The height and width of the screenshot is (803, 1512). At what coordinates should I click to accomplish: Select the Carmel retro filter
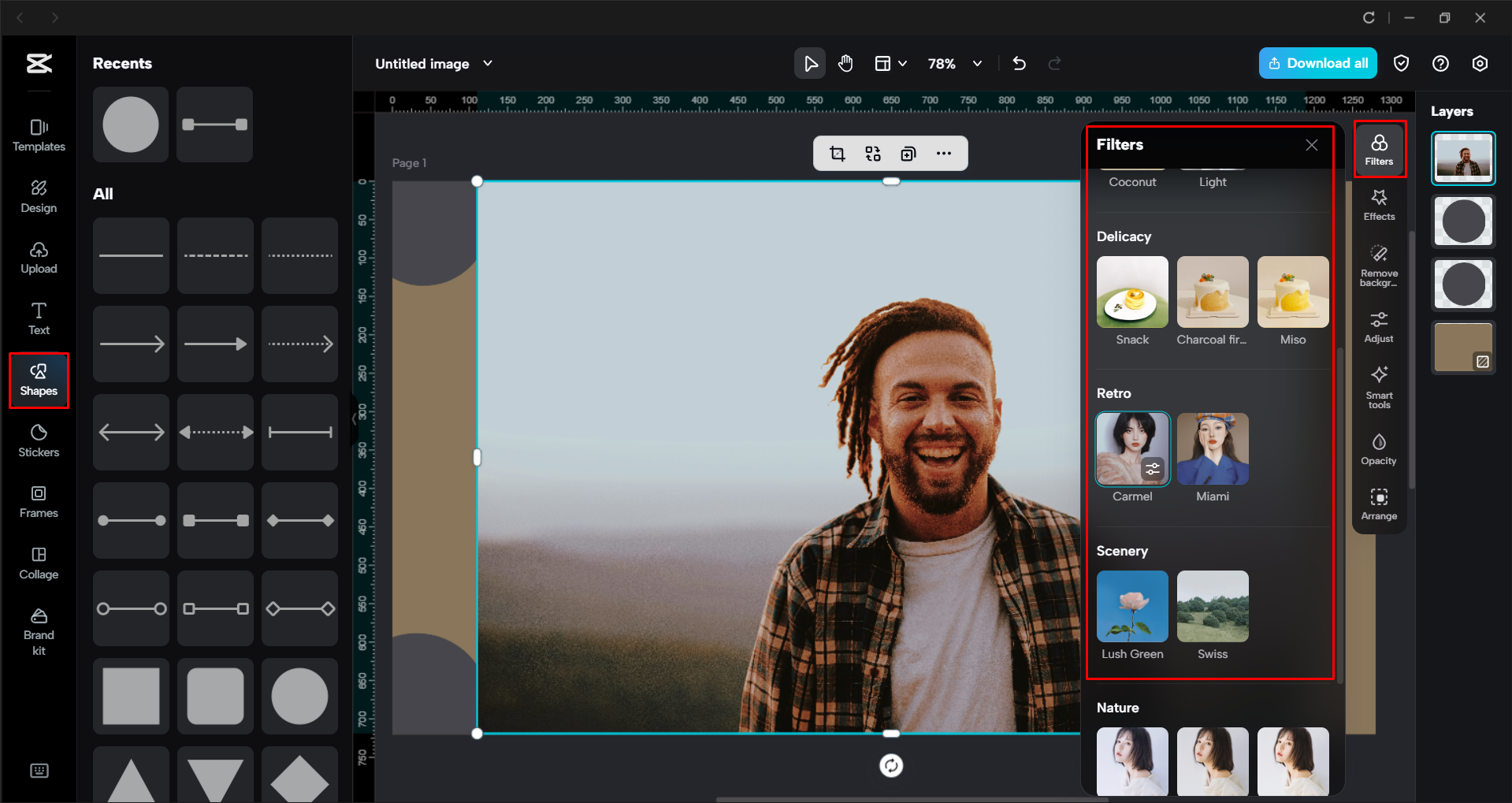tap(1131, 448)
